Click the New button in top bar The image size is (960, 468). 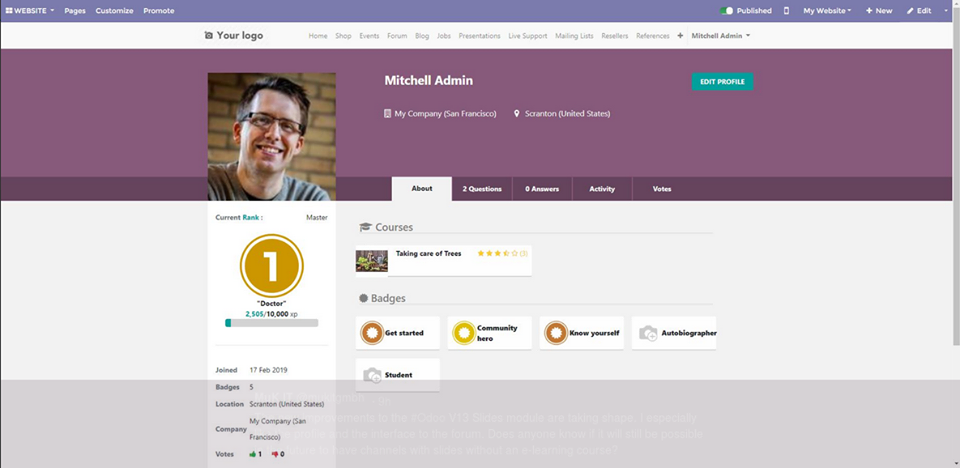(x=879, y=11)
